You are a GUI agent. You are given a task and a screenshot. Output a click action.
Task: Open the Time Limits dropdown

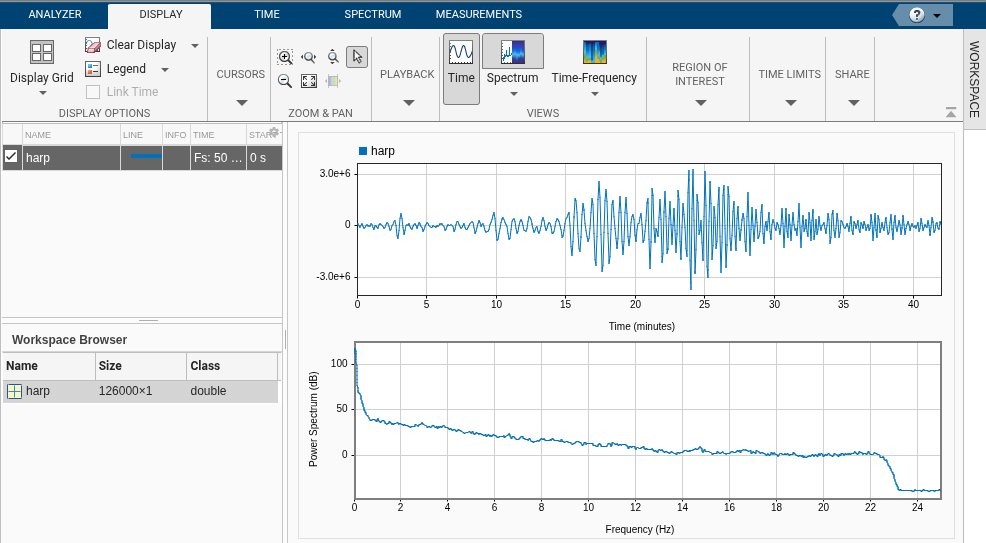tap(790, 102)
